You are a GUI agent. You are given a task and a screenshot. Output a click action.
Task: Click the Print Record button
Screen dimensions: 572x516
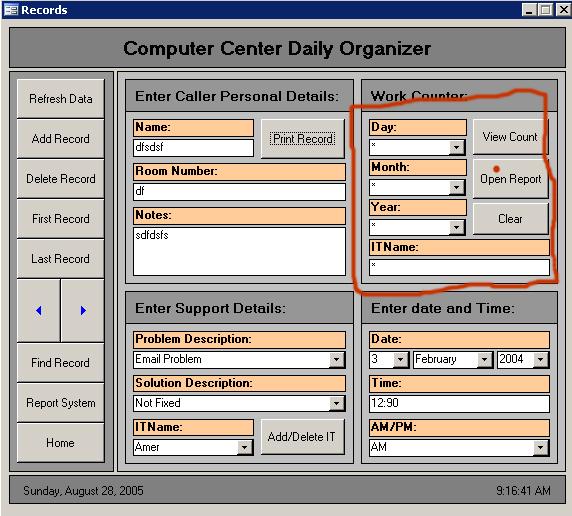[x=303, y=139]
